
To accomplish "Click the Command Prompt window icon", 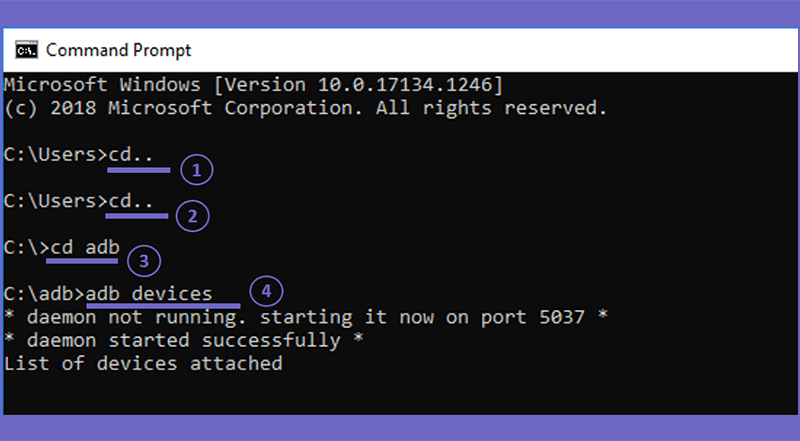I will pyautogui.click(x=26, y=50).
